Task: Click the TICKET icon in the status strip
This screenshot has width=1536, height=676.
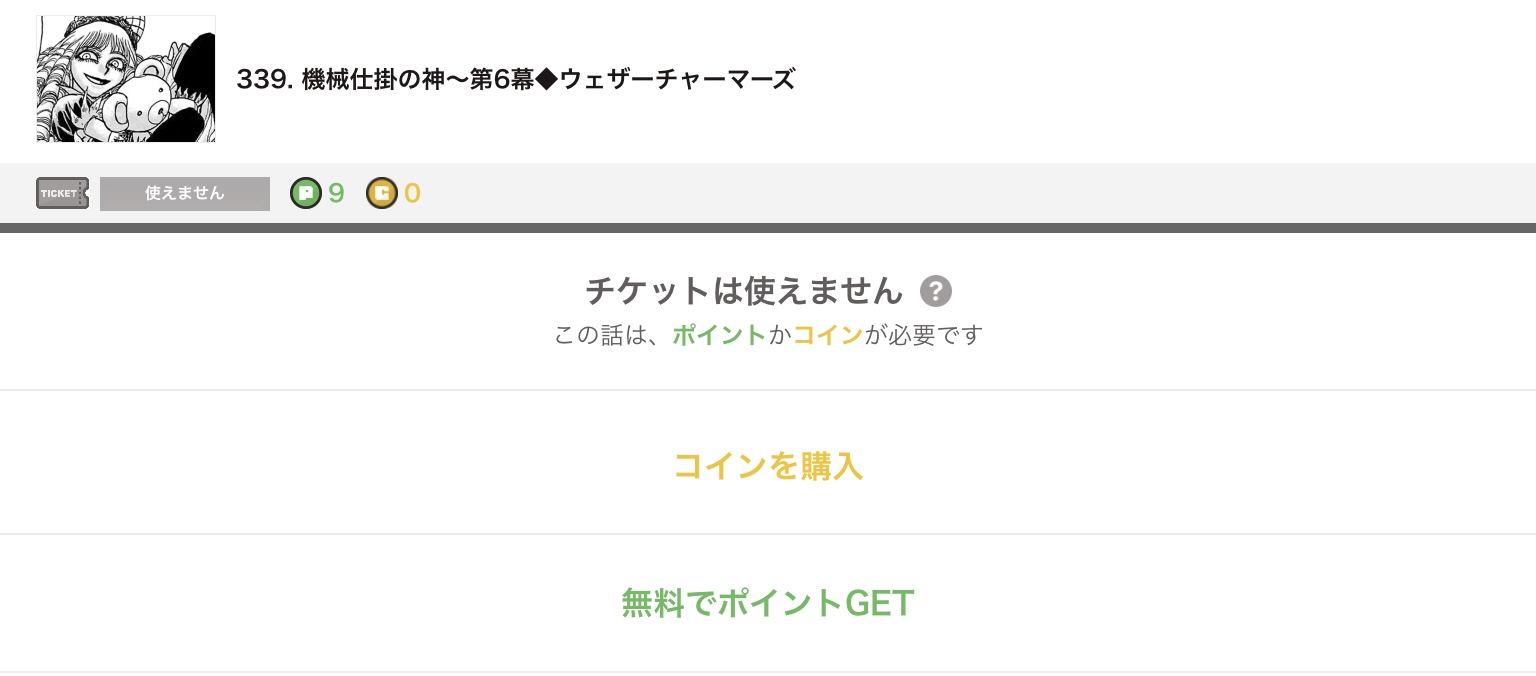Action: 62,193
